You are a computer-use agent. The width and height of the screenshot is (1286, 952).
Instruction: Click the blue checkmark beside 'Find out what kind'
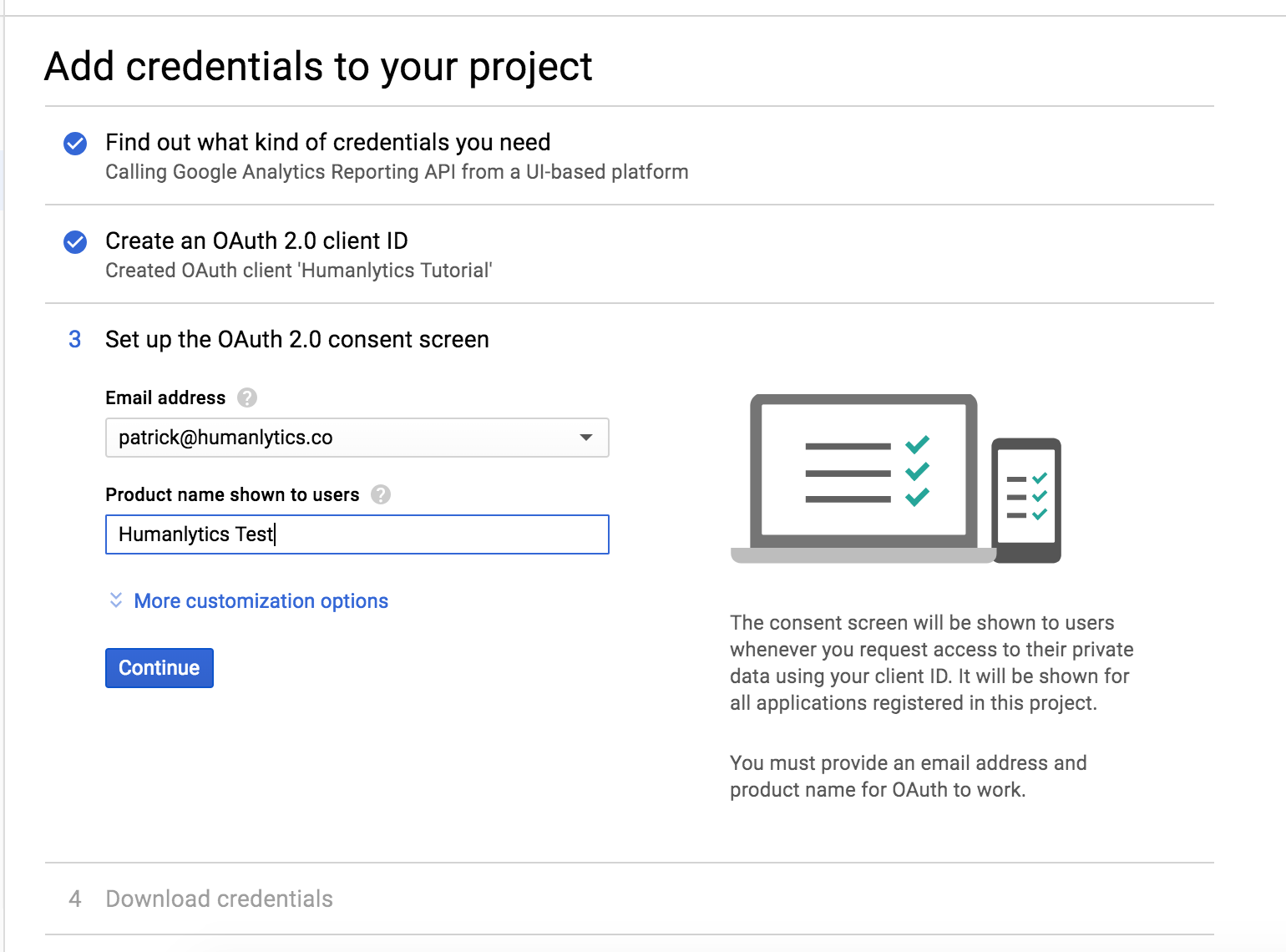click(x=75, y=144)
